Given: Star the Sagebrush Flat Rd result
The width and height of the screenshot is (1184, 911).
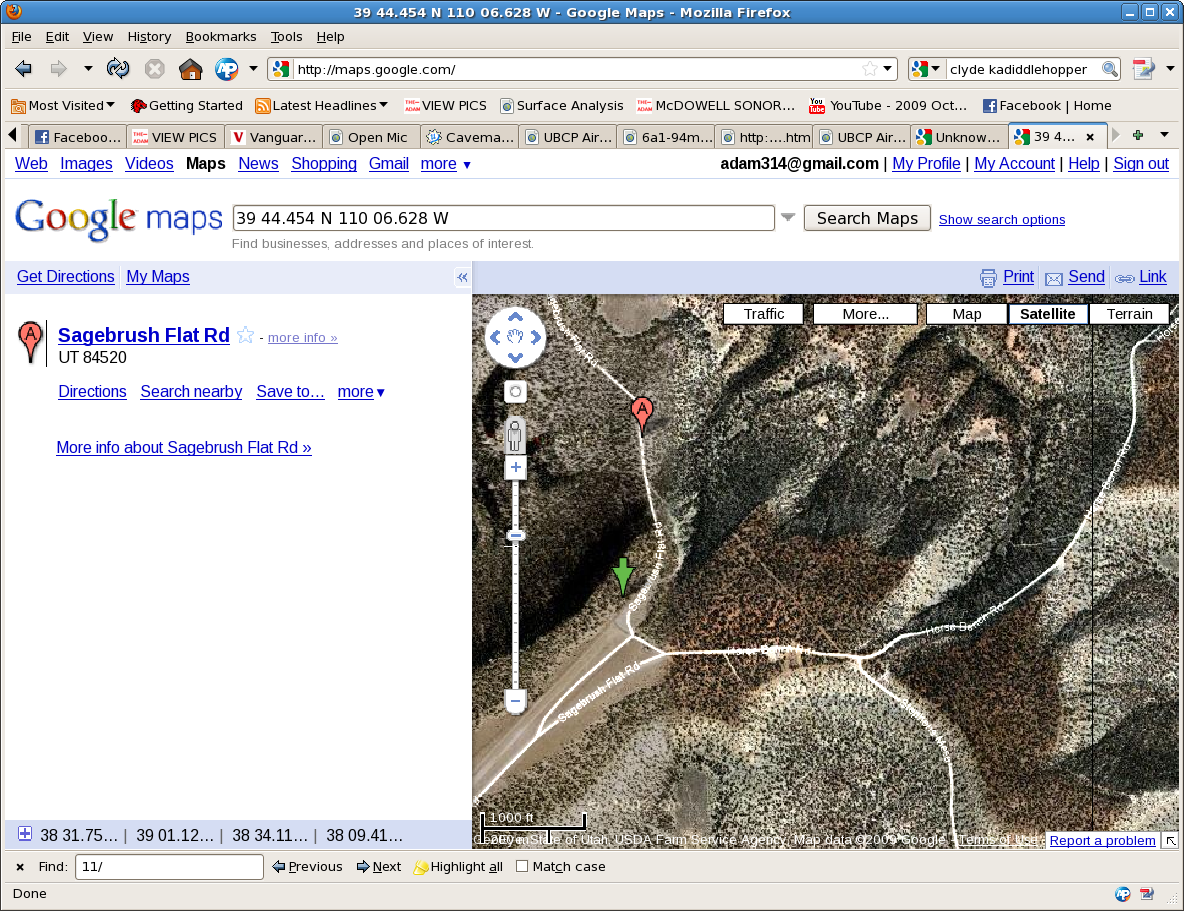Looking at the screenshot, I should tap(246, 336).
